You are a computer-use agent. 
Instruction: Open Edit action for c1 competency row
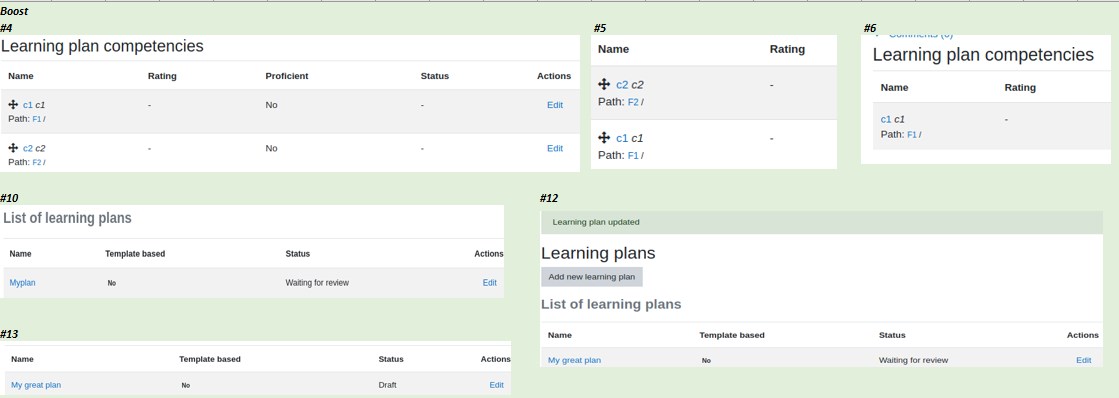tap(555, 105)
